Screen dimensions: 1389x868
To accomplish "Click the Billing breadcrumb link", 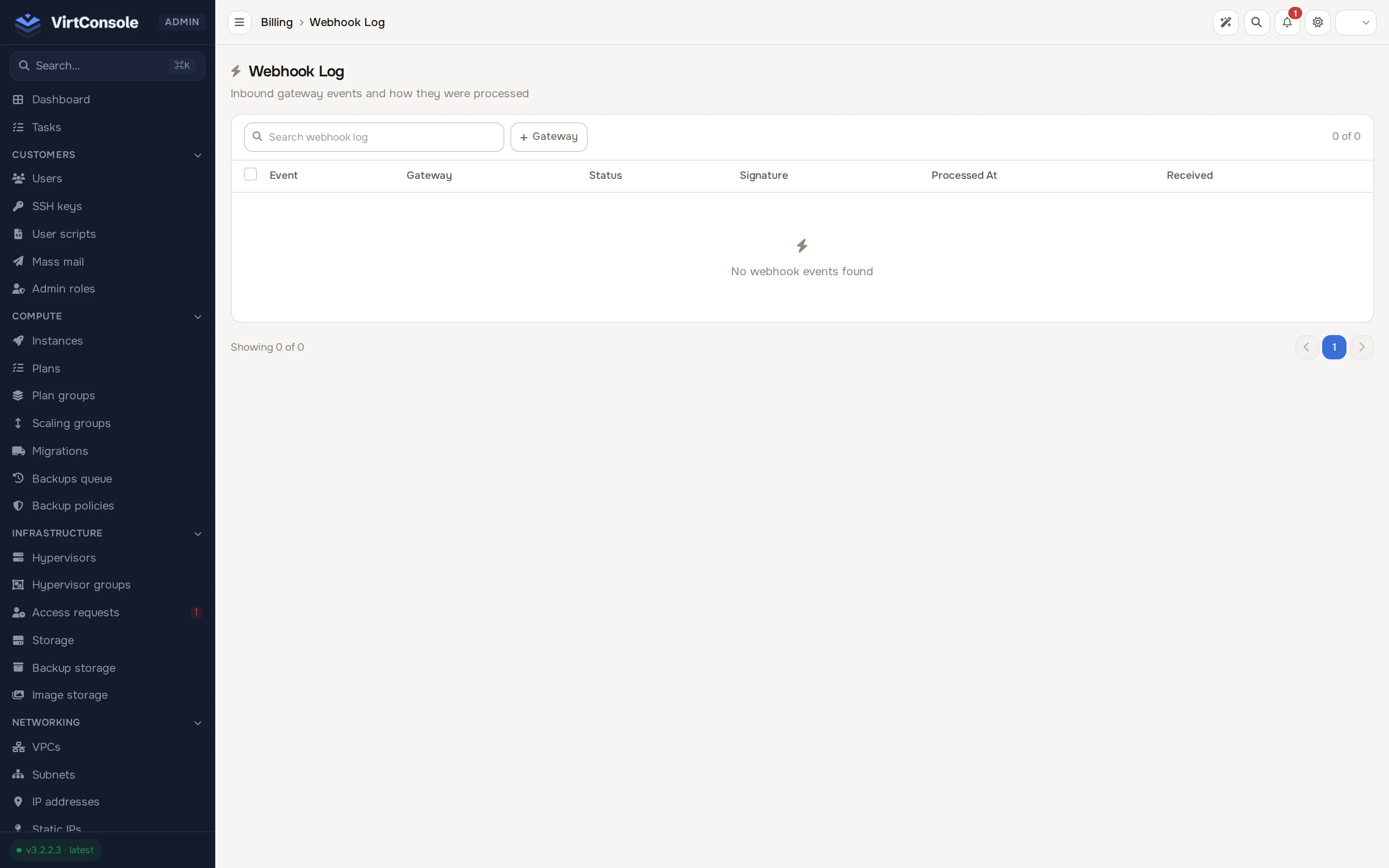I will (276, 23).
